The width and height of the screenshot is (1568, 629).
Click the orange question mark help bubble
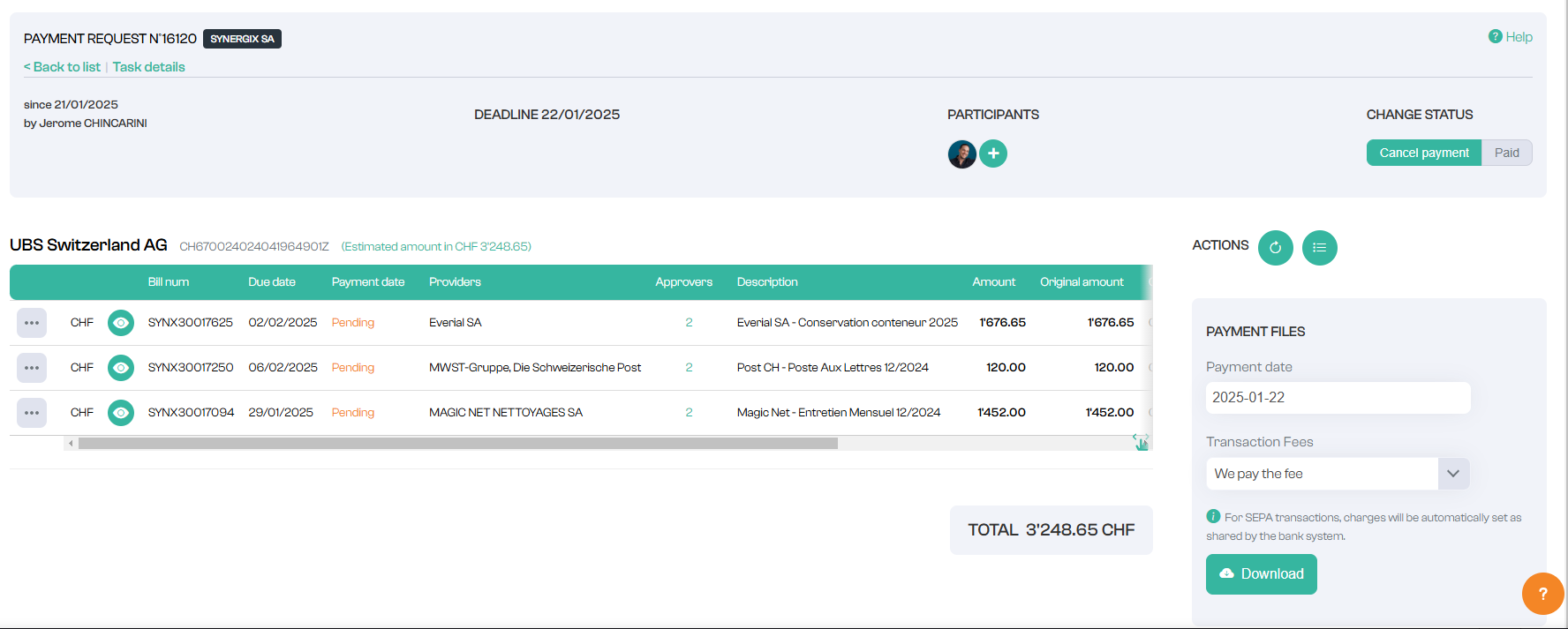click(1542, 594)
